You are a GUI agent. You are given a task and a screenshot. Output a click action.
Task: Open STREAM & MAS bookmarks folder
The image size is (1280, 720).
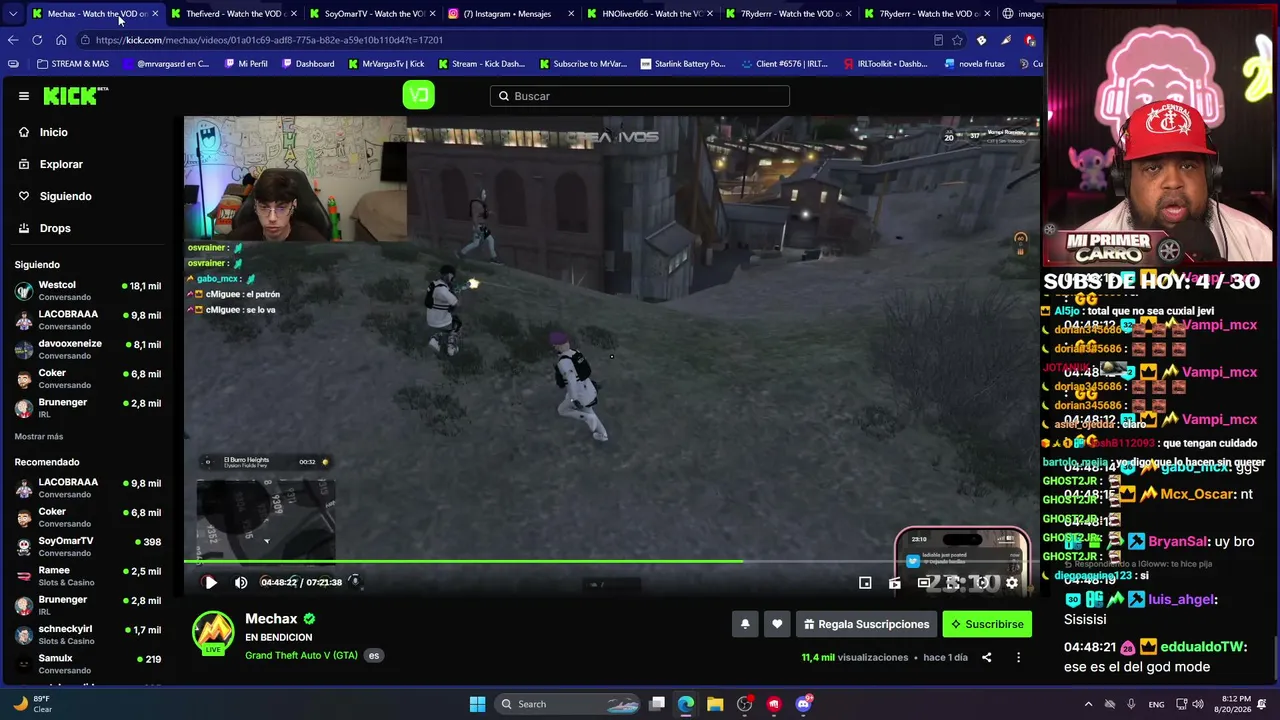click(73, 64)
